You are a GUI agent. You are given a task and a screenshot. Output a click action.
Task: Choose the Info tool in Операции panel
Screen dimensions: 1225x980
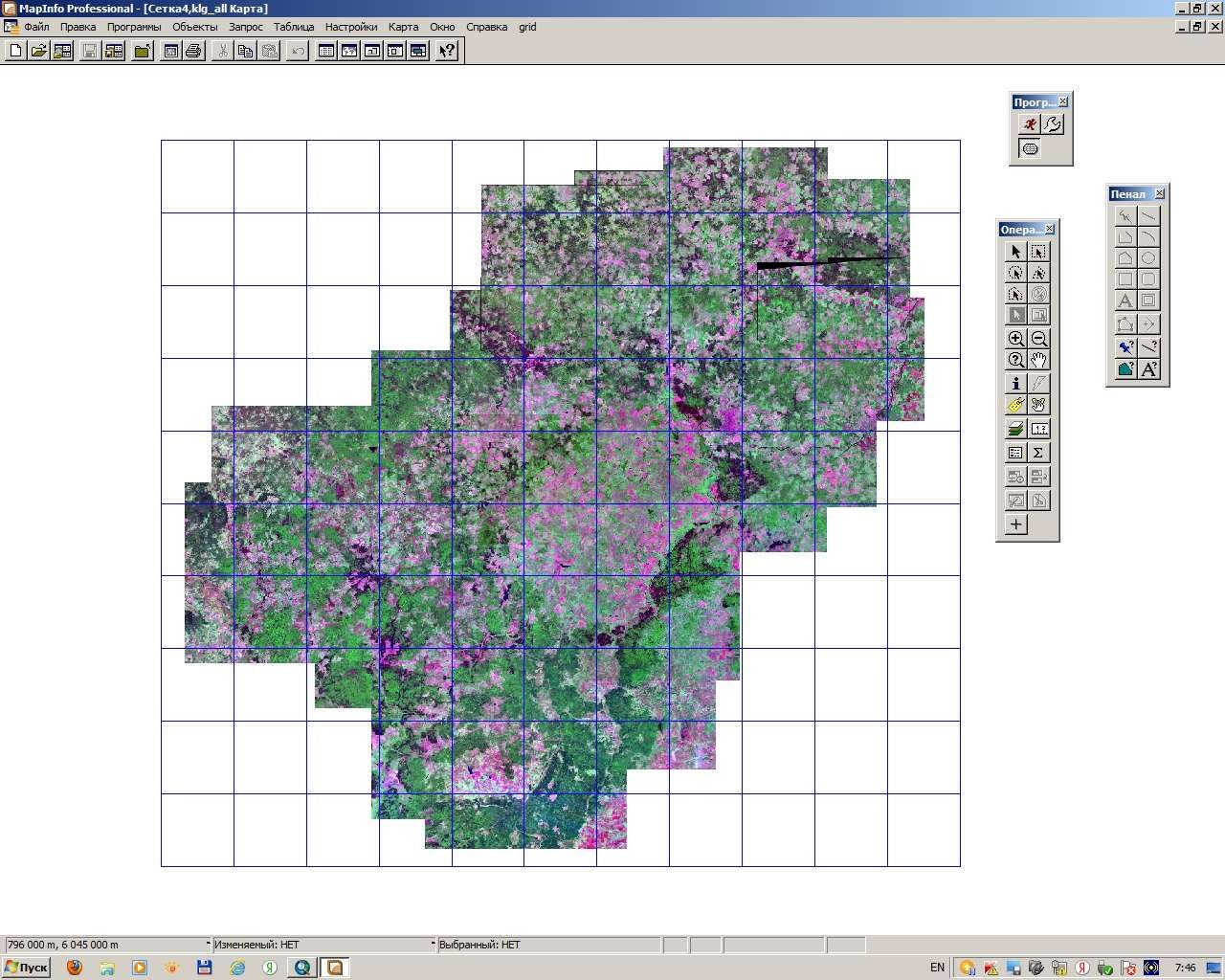[x=1015, y=383]
